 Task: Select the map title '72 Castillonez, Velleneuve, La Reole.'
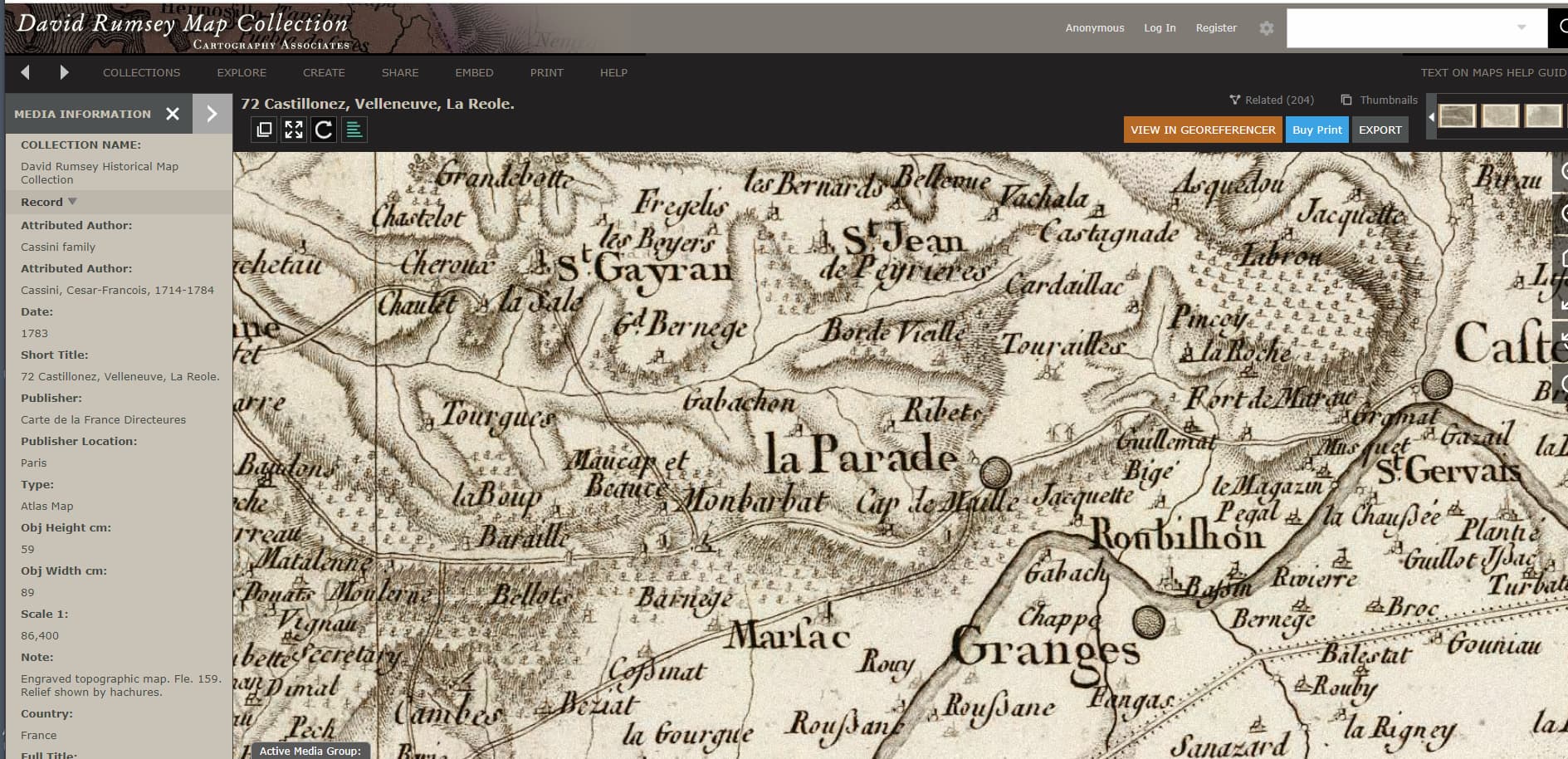pyautogui.click(x=378, y=104)
